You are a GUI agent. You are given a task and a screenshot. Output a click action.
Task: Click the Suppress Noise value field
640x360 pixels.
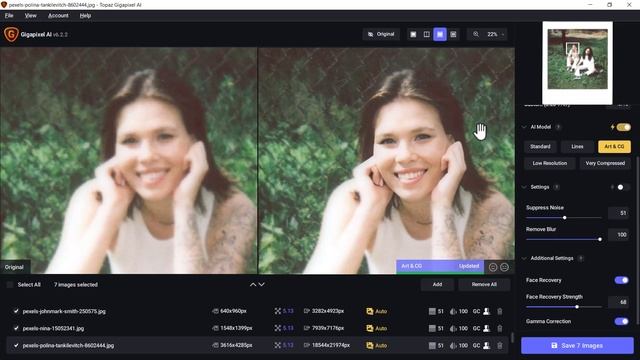[x=618, y=213]
